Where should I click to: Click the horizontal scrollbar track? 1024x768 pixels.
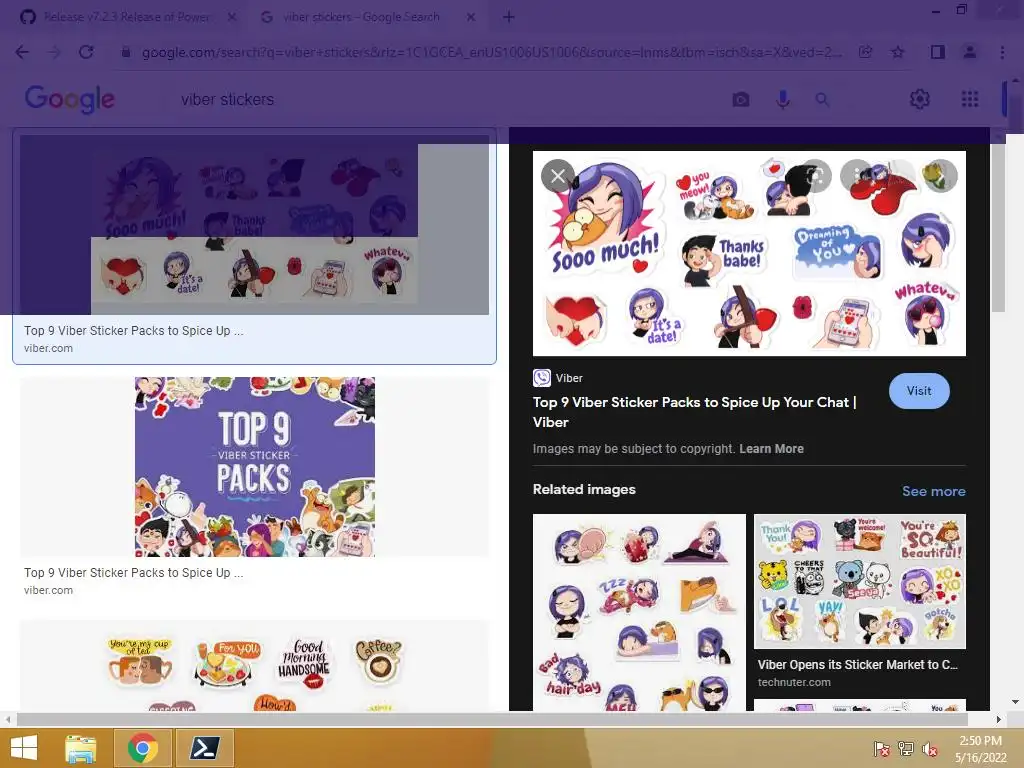492,719
